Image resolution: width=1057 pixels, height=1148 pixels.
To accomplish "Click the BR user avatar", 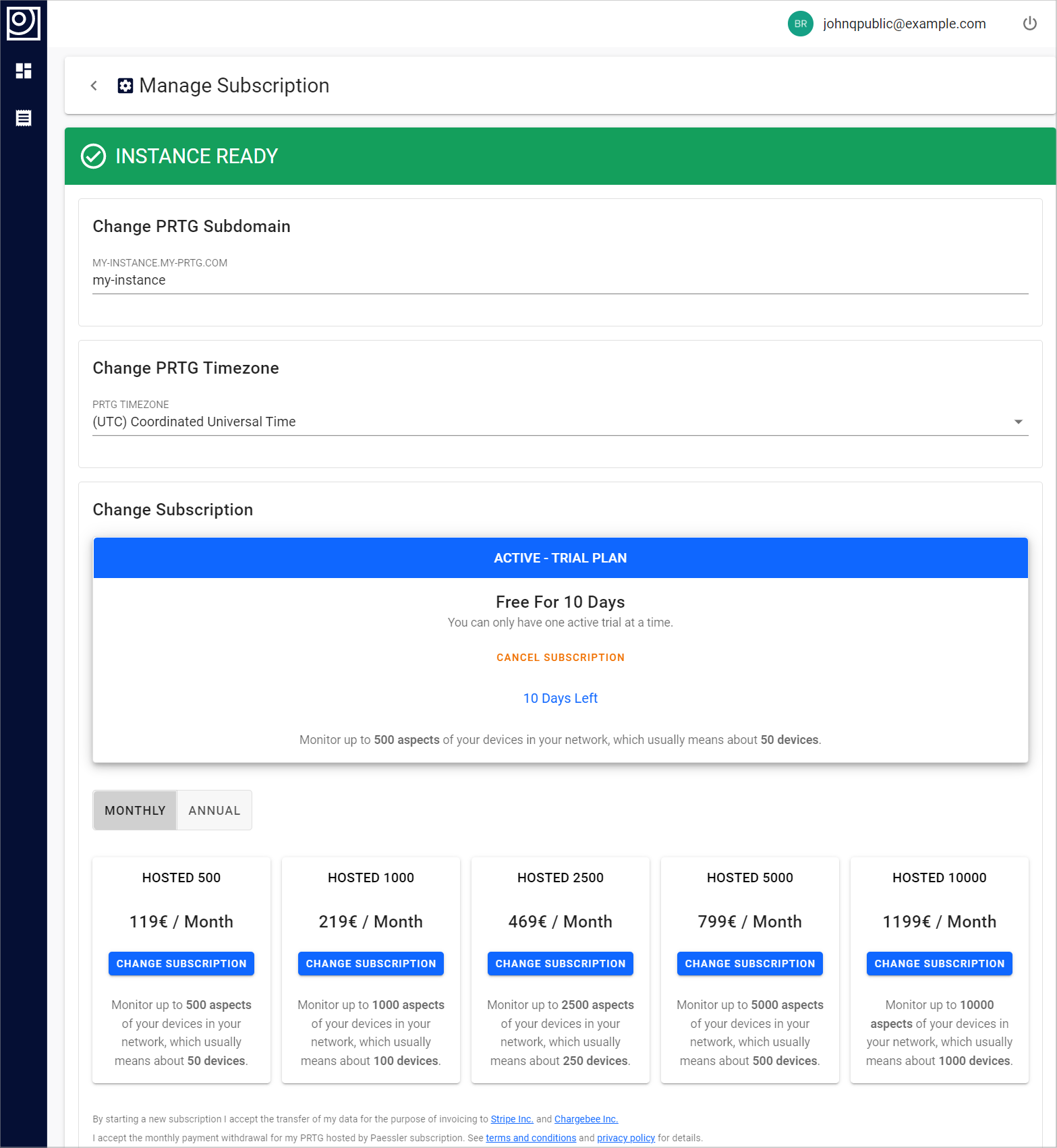I will 800,24.
